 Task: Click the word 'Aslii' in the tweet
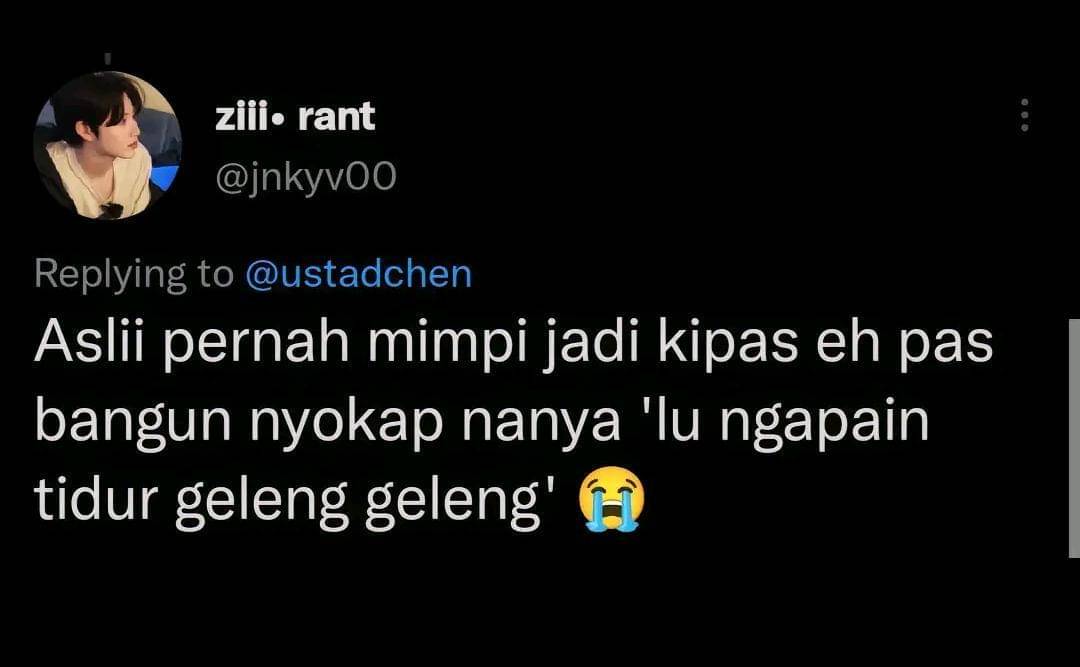90,342
